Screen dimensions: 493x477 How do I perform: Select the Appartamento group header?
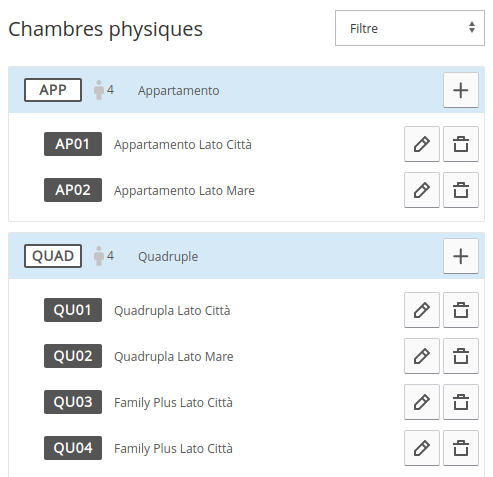[246, 90]
